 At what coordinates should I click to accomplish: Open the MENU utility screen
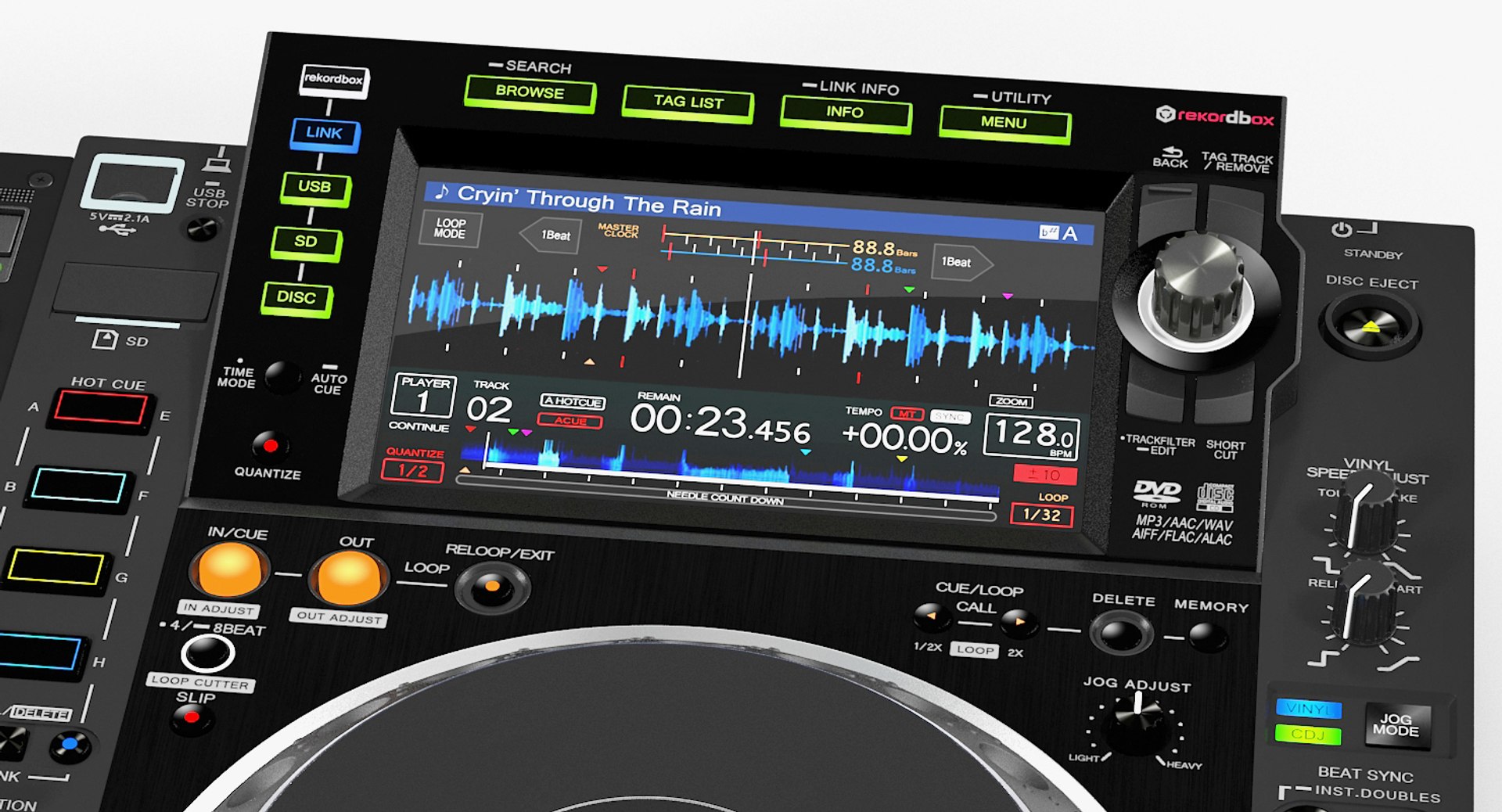pyautogui.click(x=1004, y=124)
